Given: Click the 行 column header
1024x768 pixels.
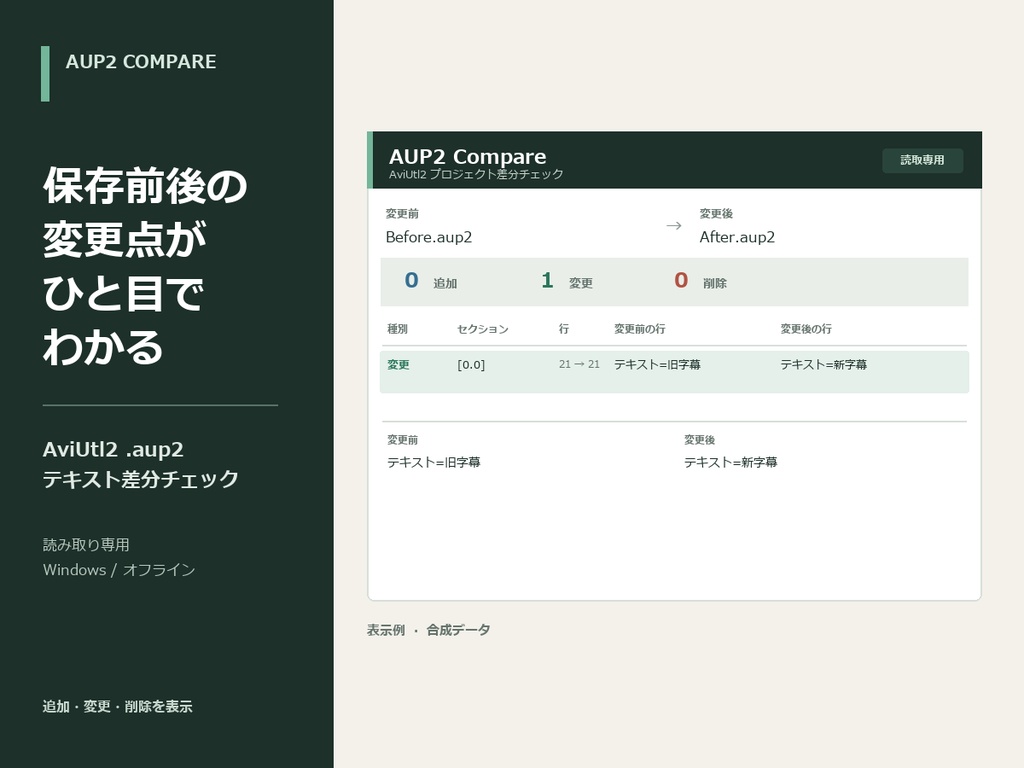Looking at the screenshot, I should click(x=564, y=329).
